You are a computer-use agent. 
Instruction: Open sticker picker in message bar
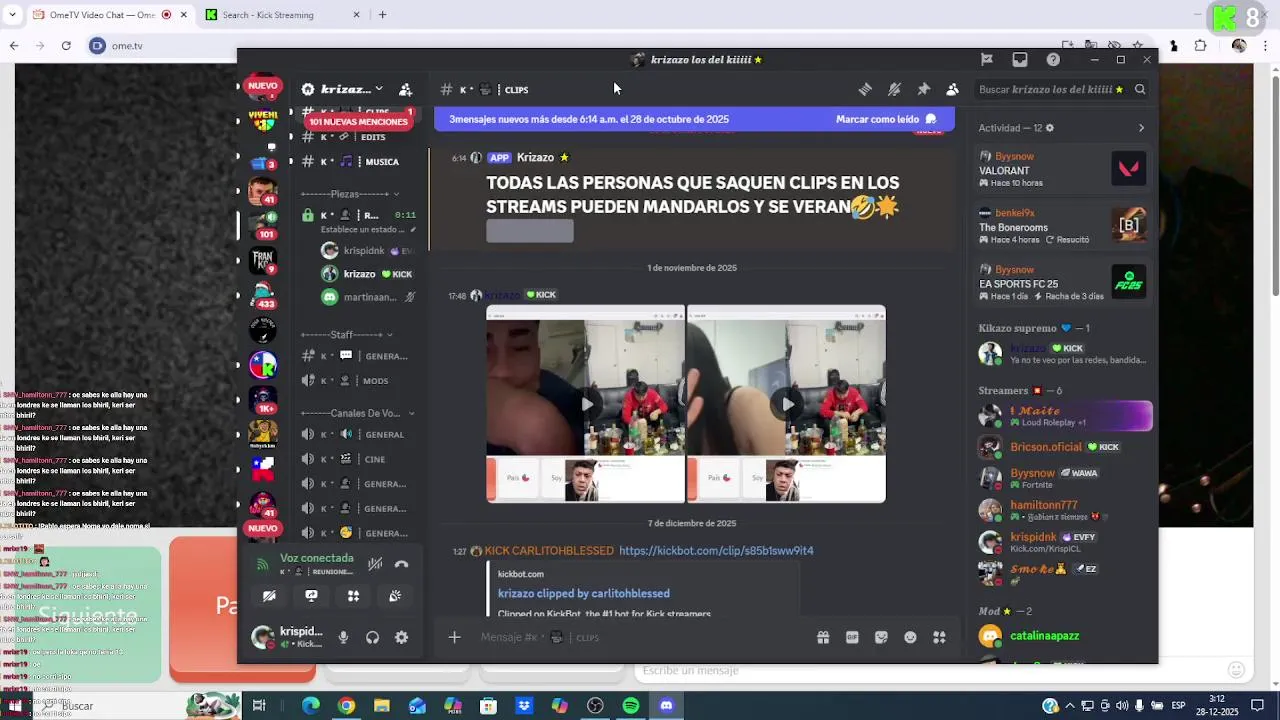[881, 637]
